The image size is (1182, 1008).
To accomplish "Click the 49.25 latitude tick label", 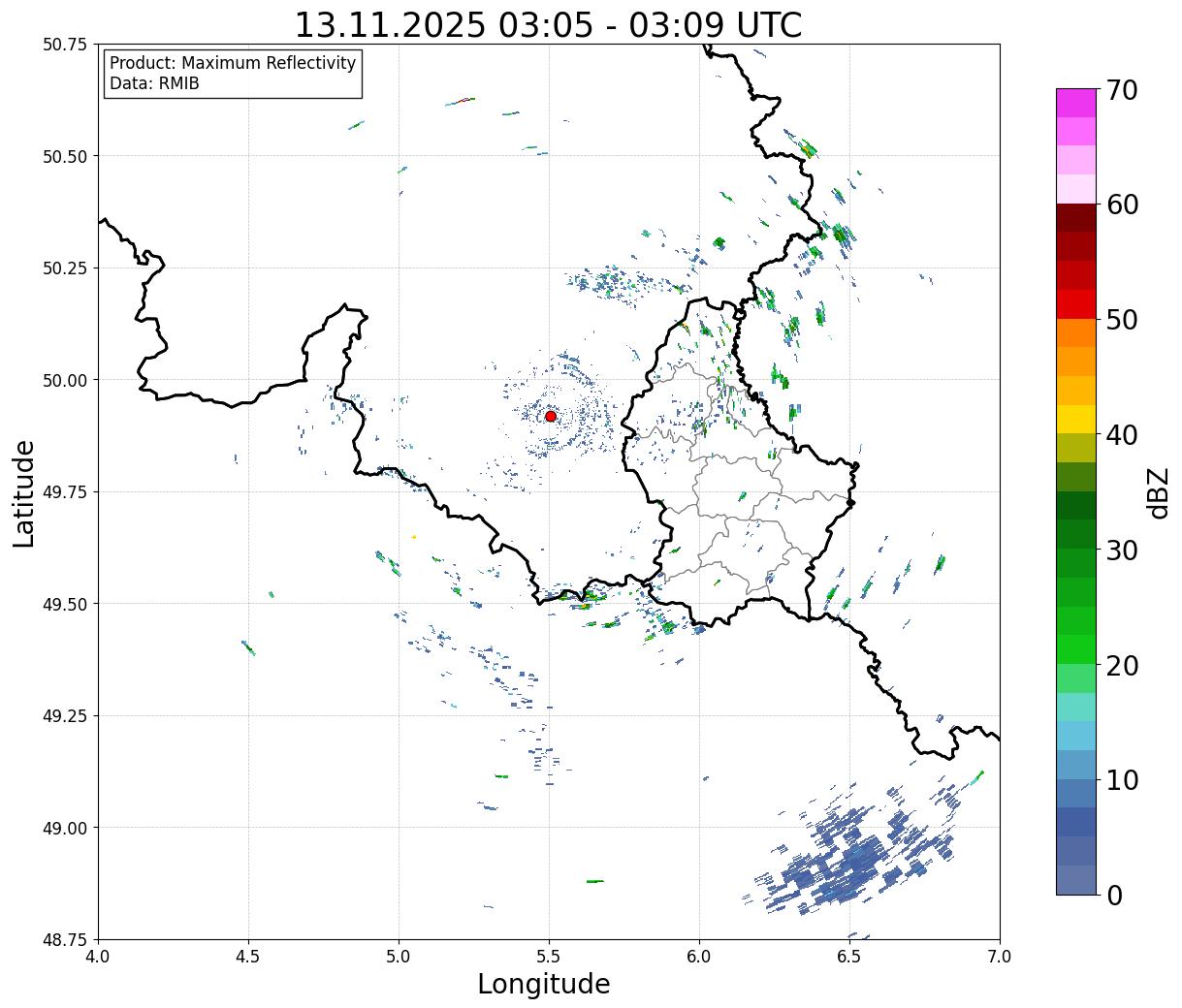I will point(65,716).
